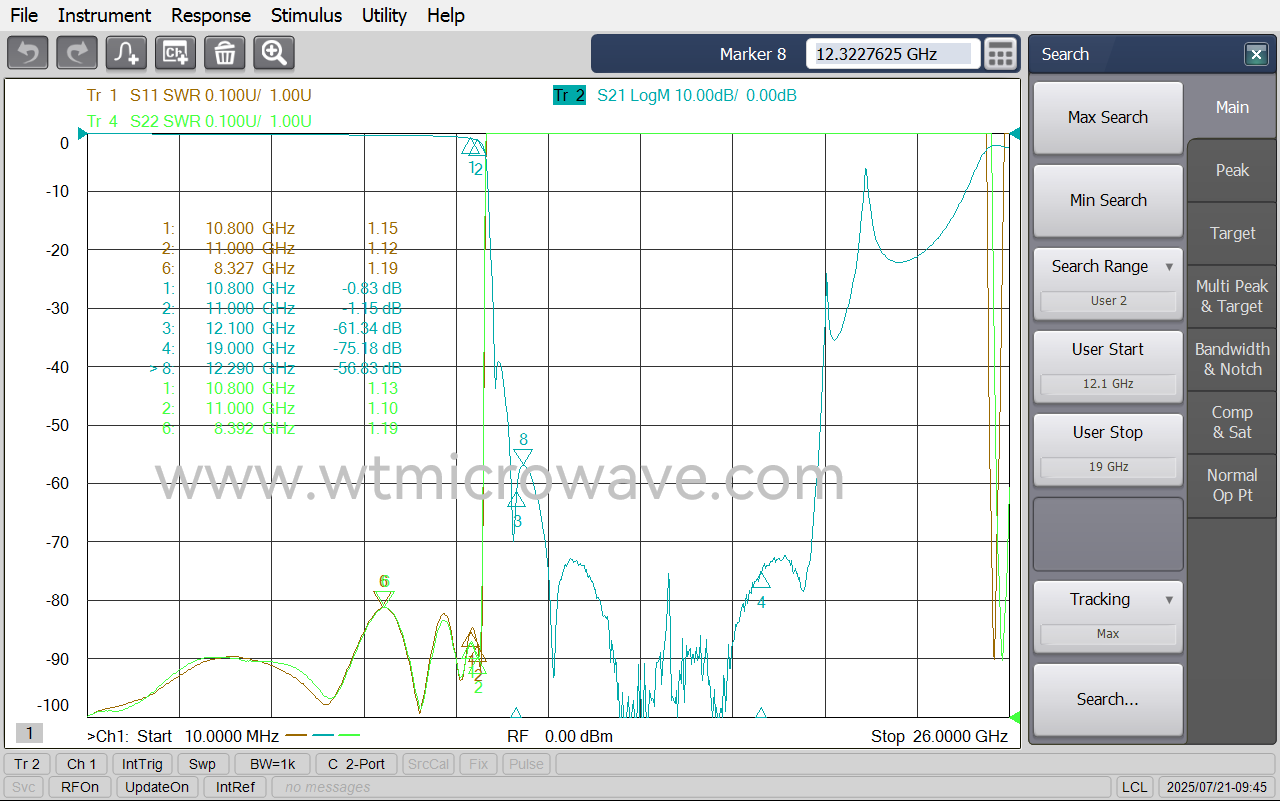Open the Stimulus menu
Image resolution: width=1280 pixels, height=801 pixels.
[x=306, y=15]
